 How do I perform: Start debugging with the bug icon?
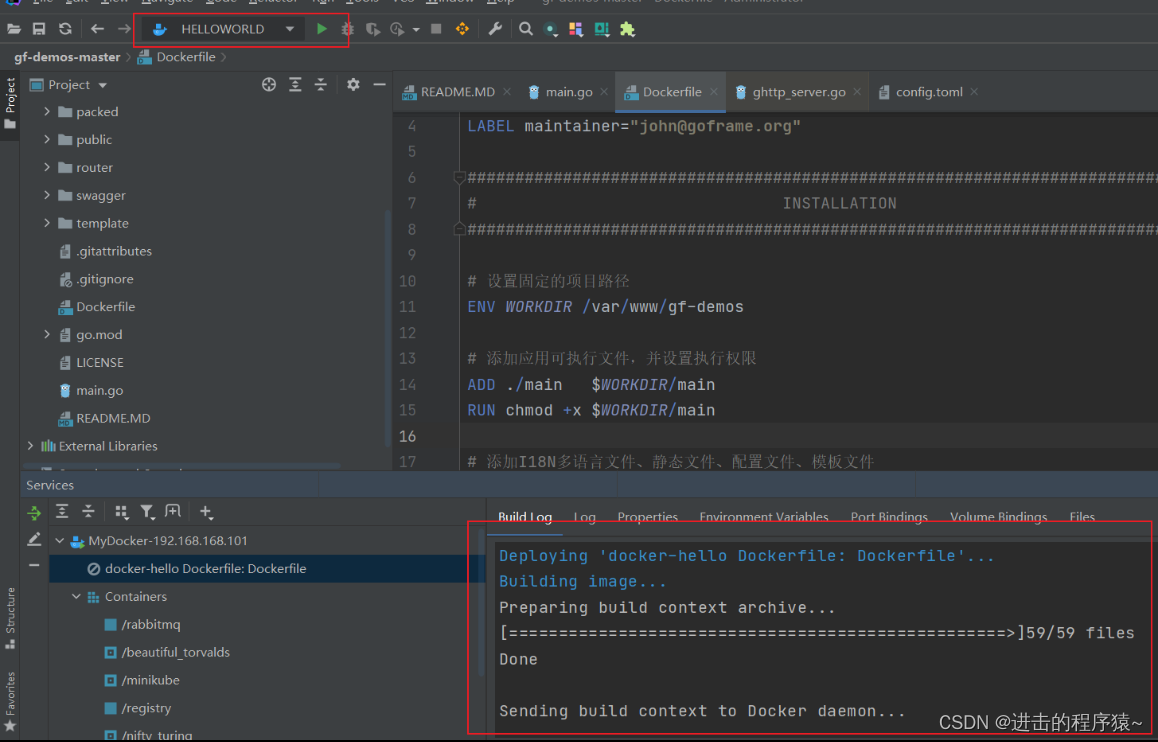pos(347,29)
